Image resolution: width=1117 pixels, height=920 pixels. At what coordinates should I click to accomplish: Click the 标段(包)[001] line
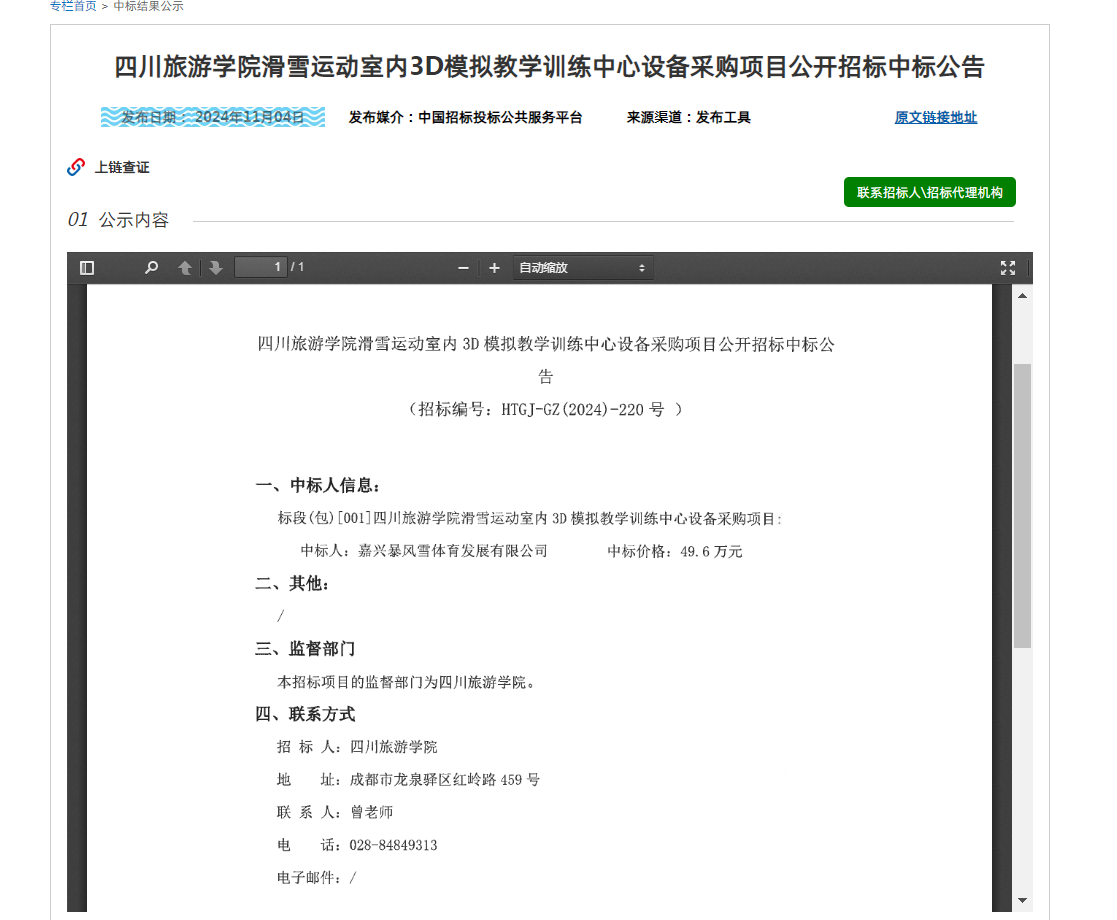tap(529, 518)
